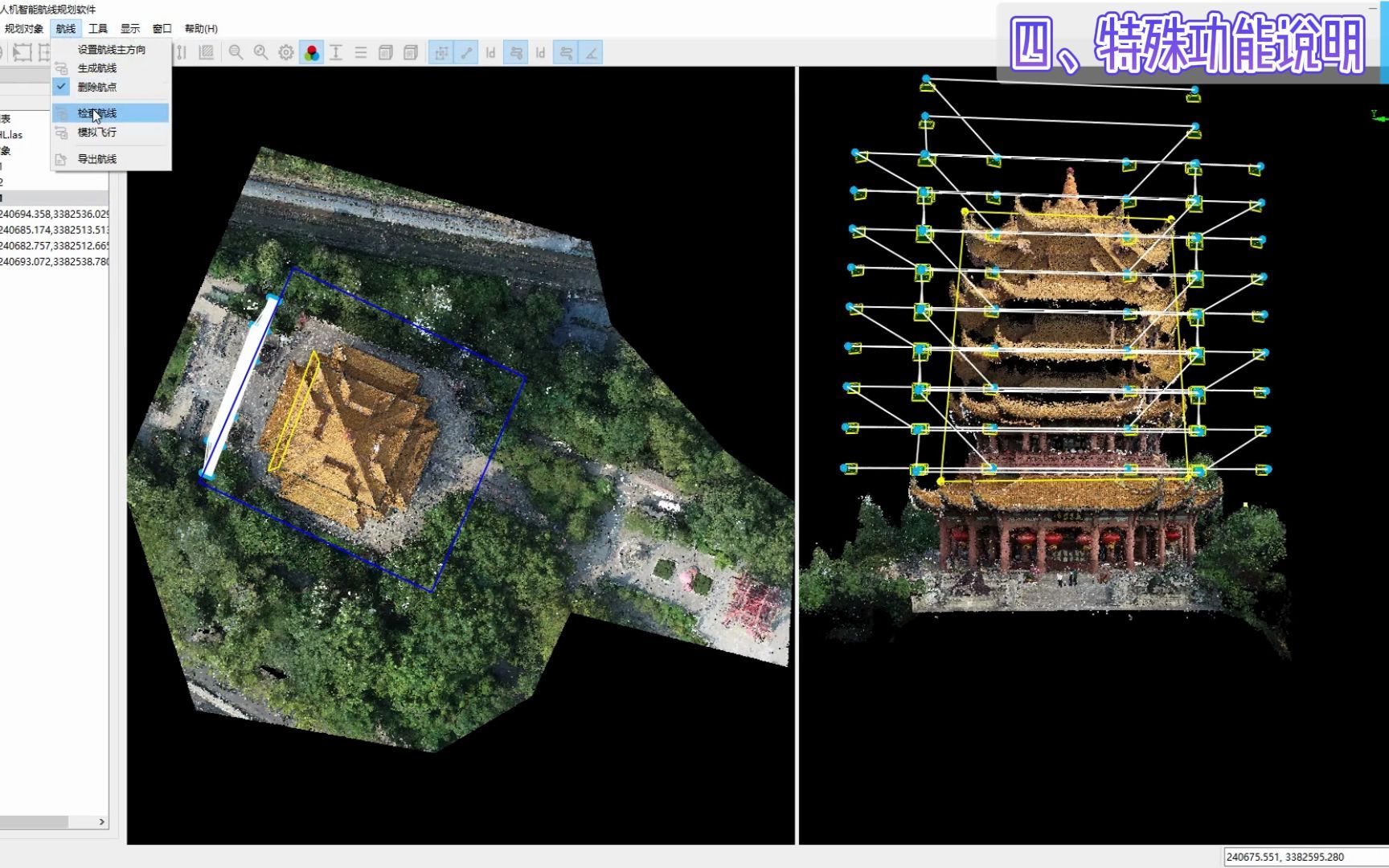Screen dimensions: 1389x868
Task: Click the three horizontal lines icon
Action: tap(361, 53)
